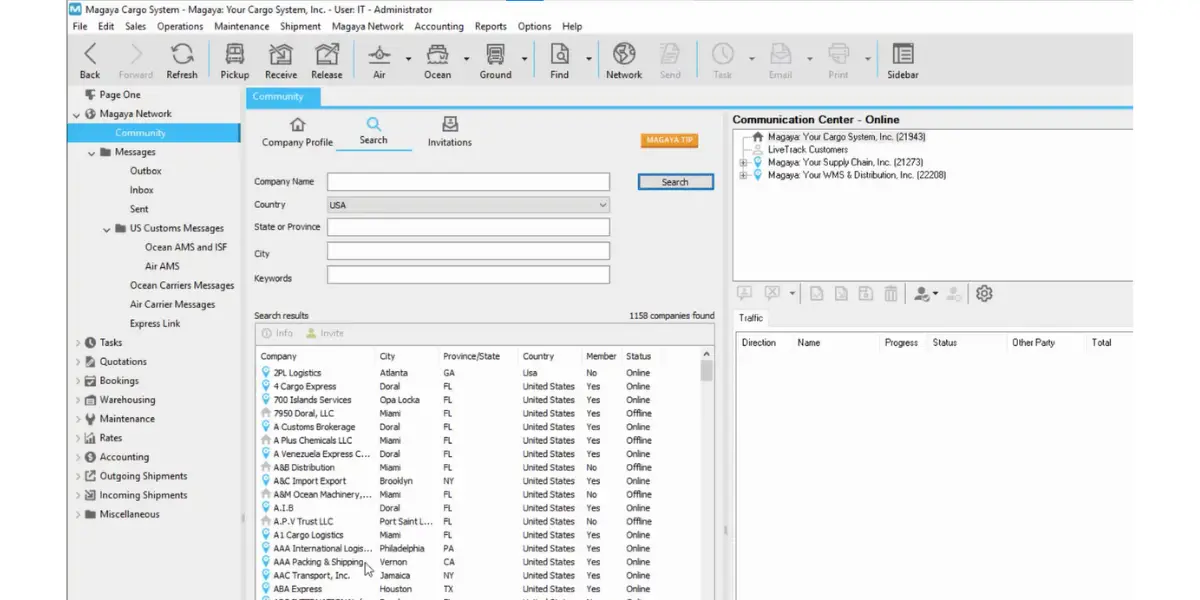Collapse the US Customs Messages folder

(107, 229)
